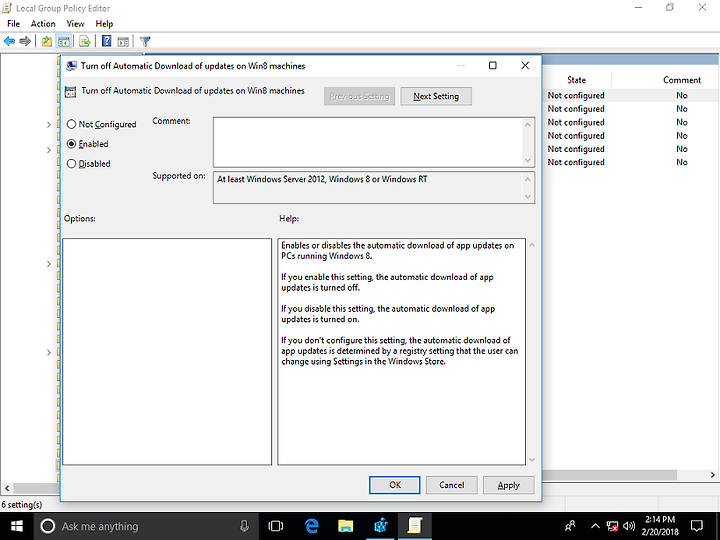This screenshot has height=540, width=720.
Task: Click the OK button
Action: [395, 485]
